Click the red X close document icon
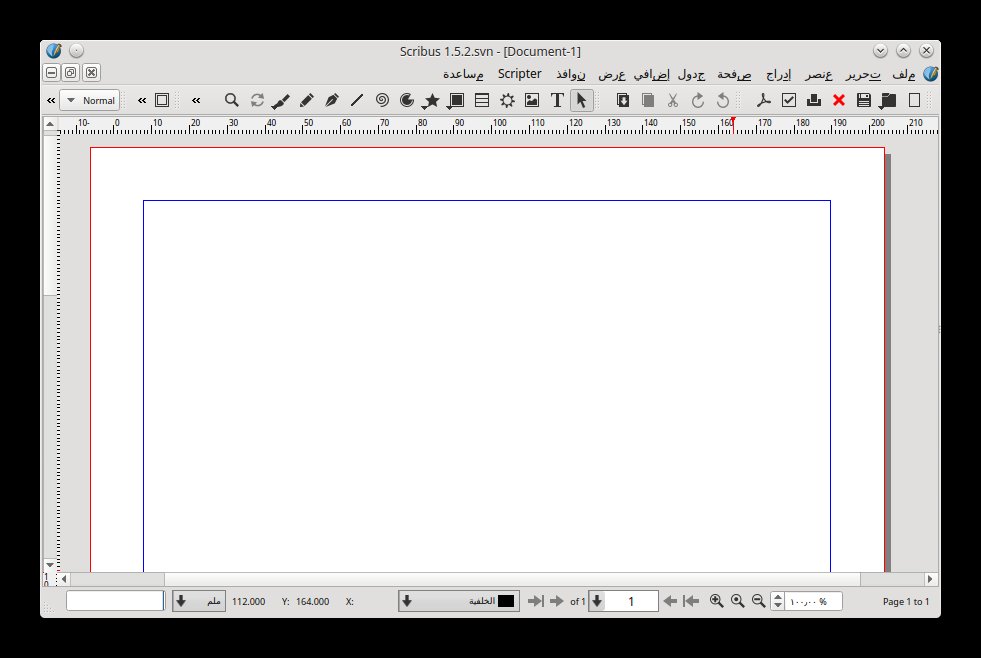The width and height of the screenshot is (981, 658). (839, 100)
